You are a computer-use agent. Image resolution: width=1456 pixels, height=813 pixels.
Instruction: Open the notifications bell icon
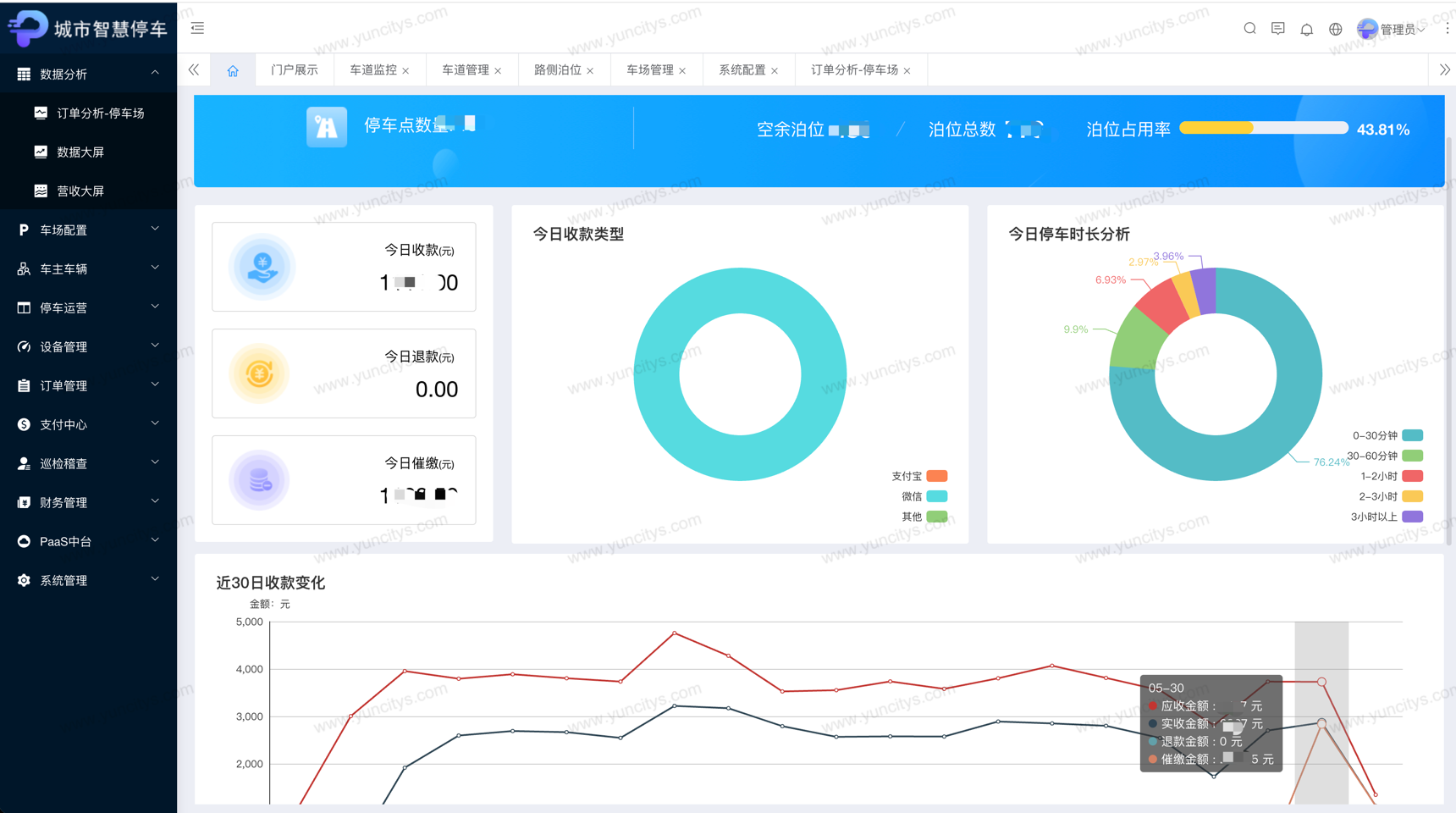pos(1307,29)
